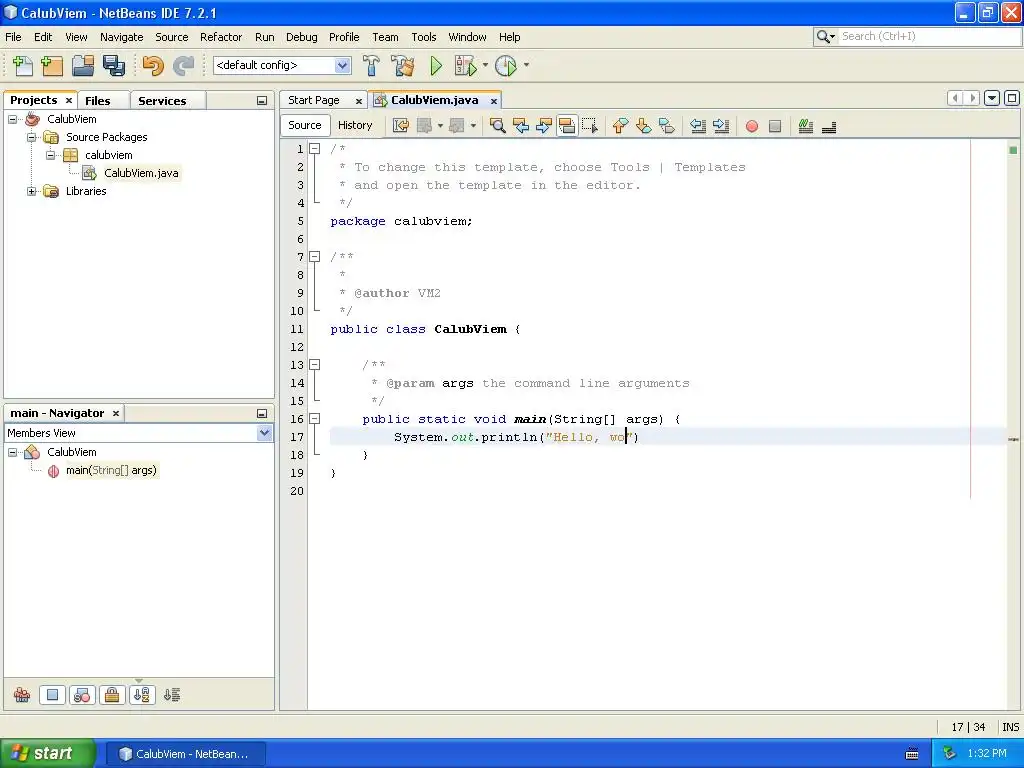
Task: Collapse the calubviem package node
Action: (x=50, y=155)
